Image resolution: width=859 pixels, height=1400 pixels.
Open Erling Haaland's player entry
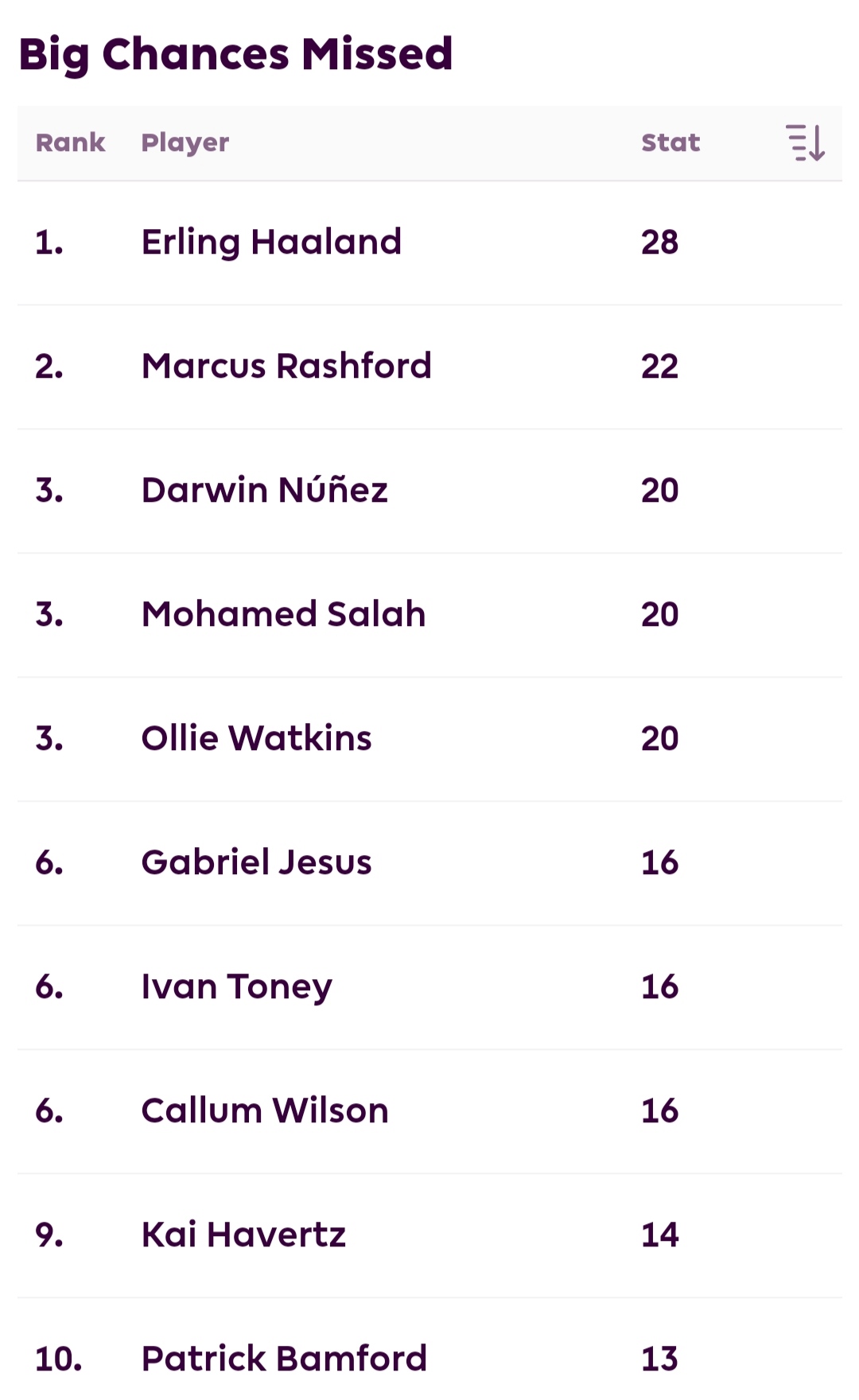271,243
